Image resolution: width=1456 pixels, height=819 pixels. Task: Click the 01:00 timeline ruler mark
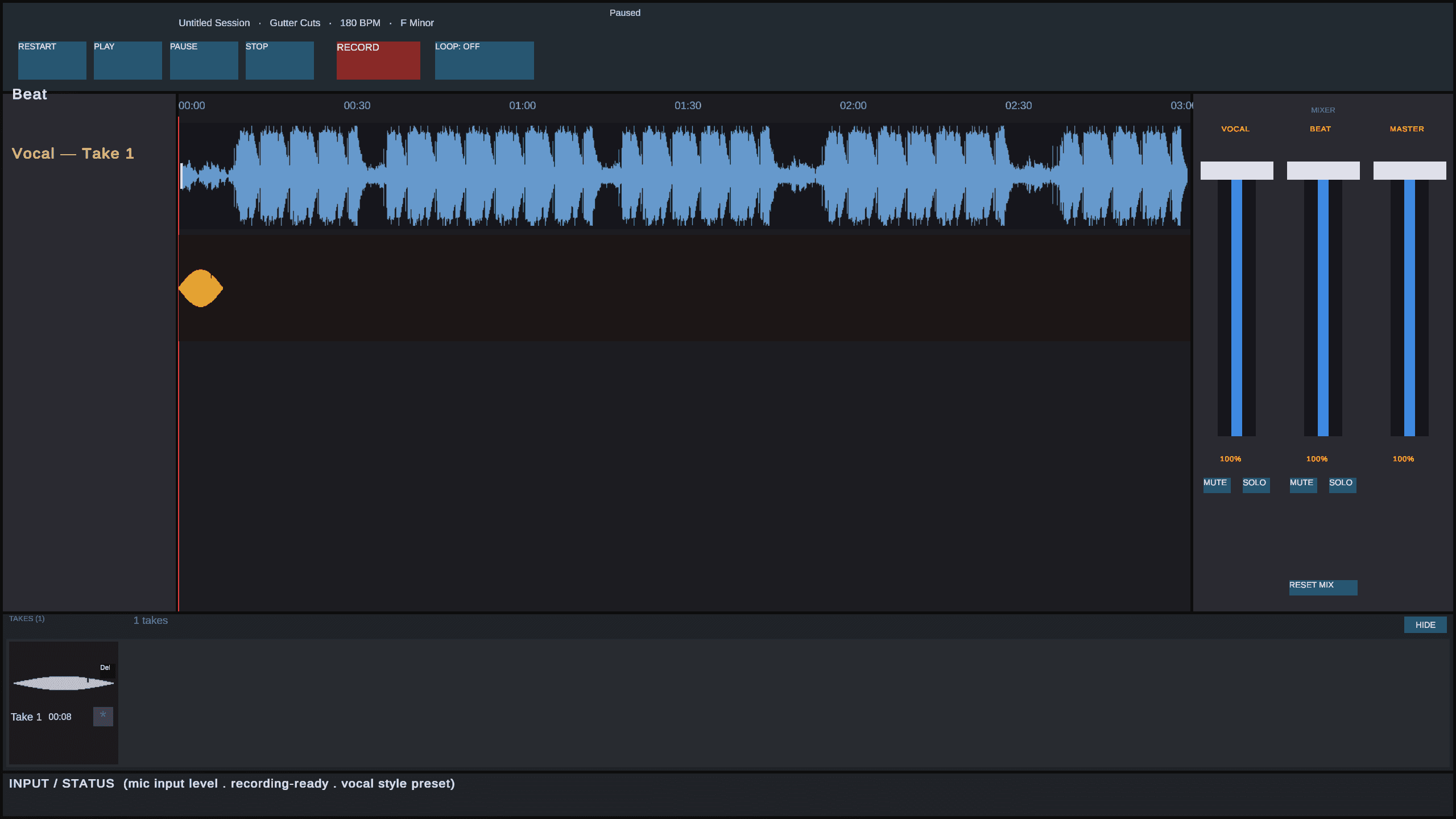coord(522,106)
